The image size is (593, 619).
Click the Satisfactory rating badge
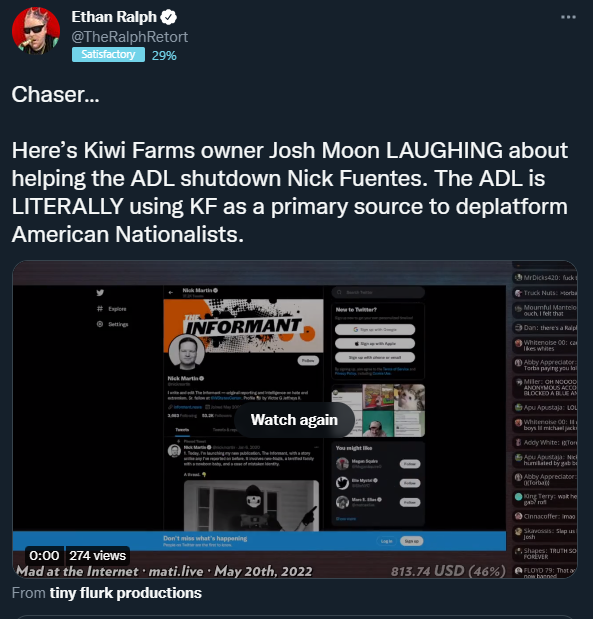pyautogui.click(x=108, y=54)
